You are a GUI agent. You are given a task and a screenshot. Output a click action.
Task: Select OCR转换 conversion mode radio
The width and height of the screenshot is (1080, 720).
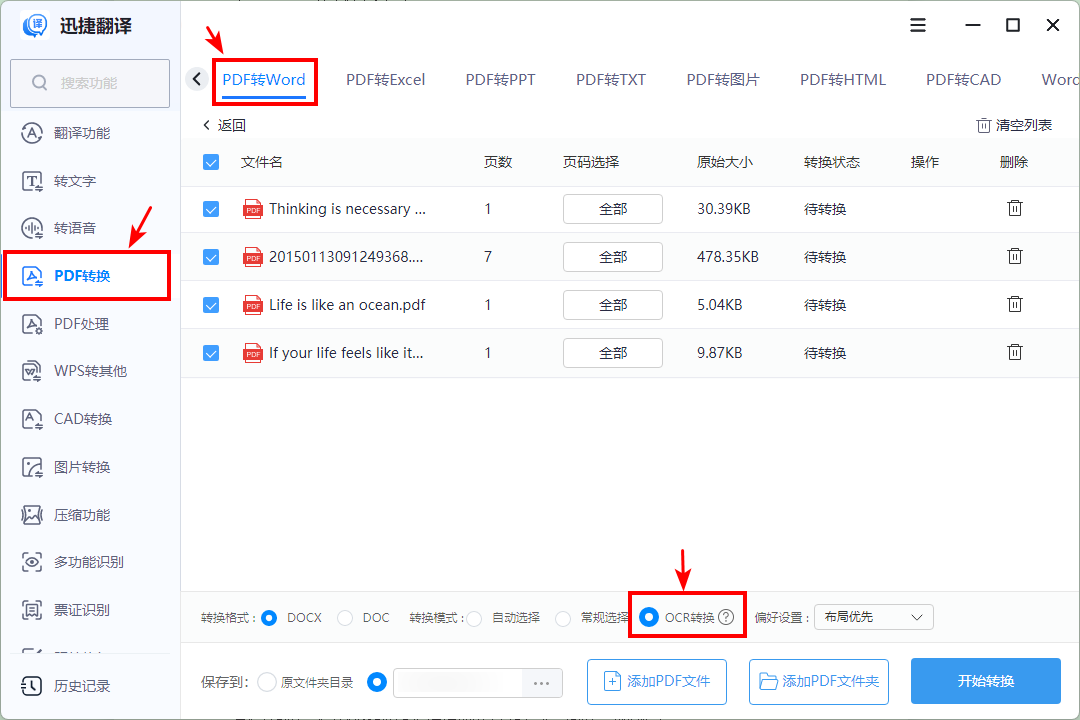point(649,617)
